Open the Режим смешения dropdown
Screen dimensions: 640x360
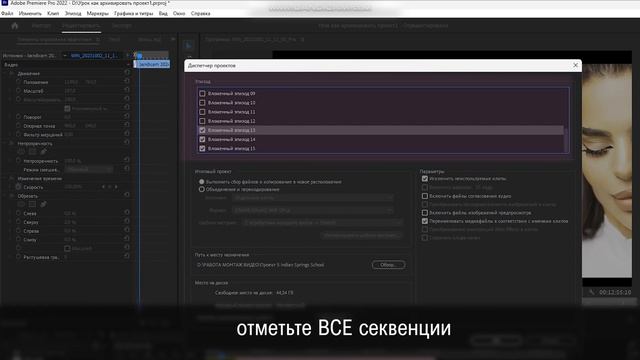[89, 169]
